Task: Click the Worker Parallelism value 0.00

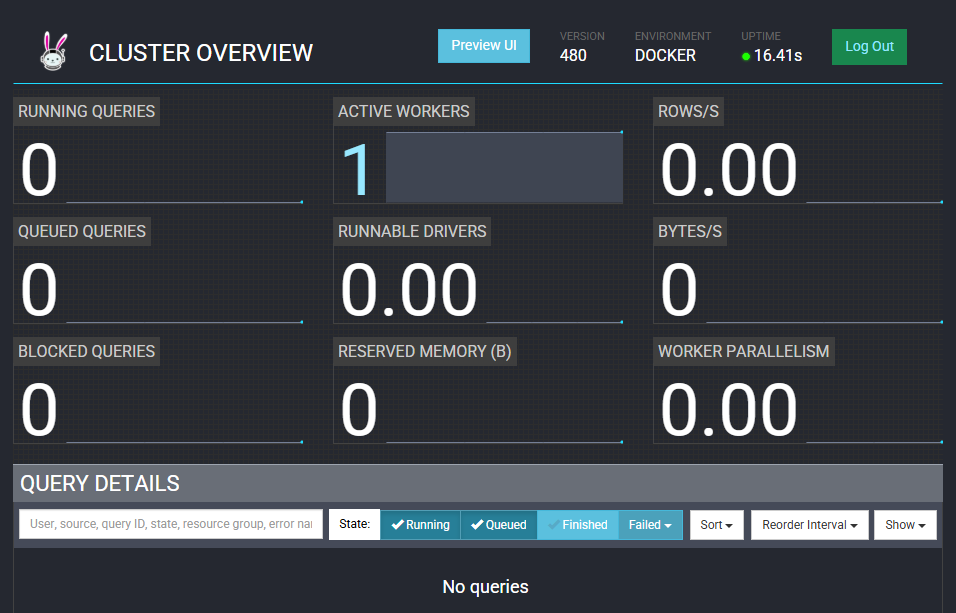Action: tap(729, 410)
